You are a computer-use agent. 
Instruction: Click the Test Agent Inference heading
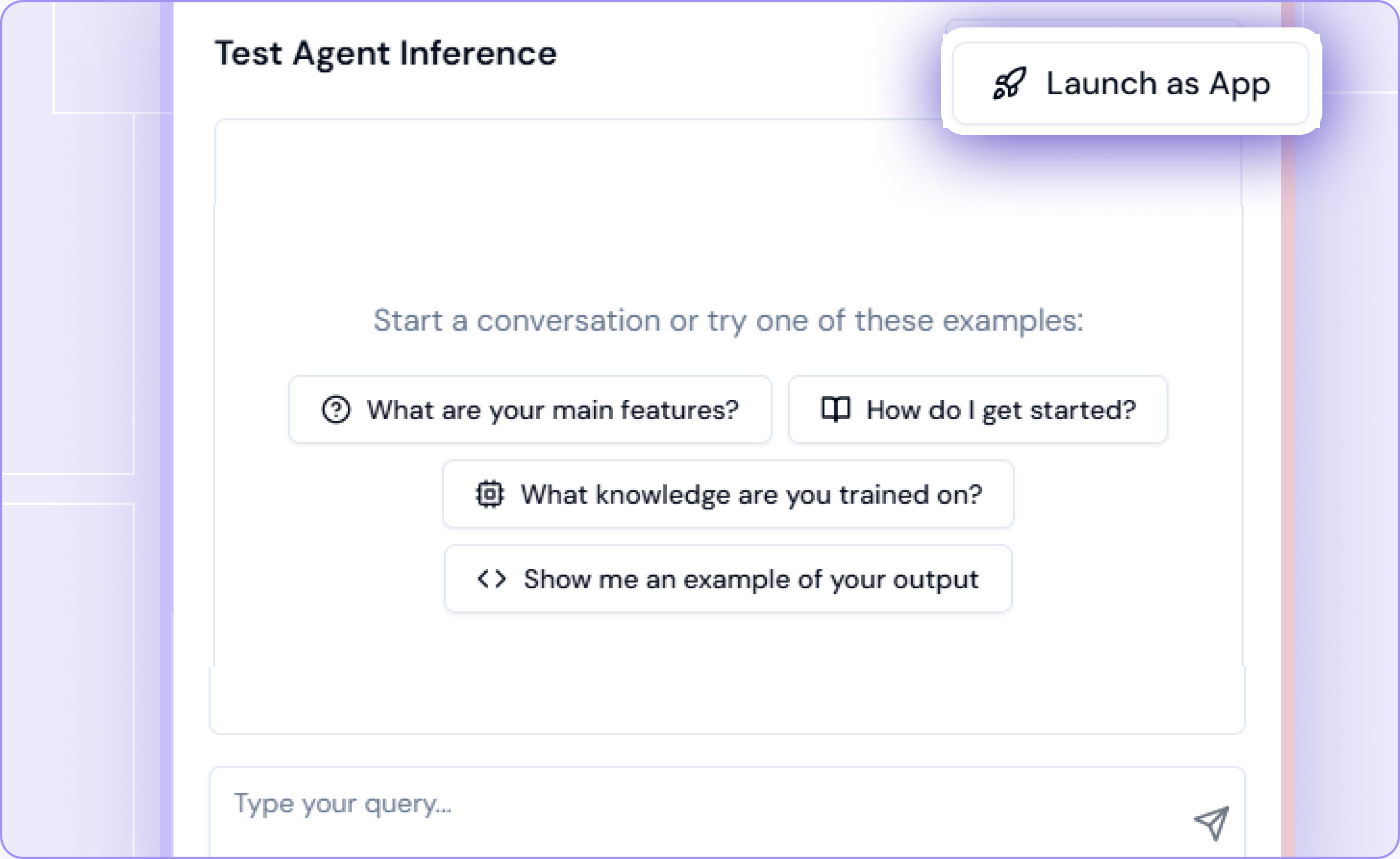386,53
